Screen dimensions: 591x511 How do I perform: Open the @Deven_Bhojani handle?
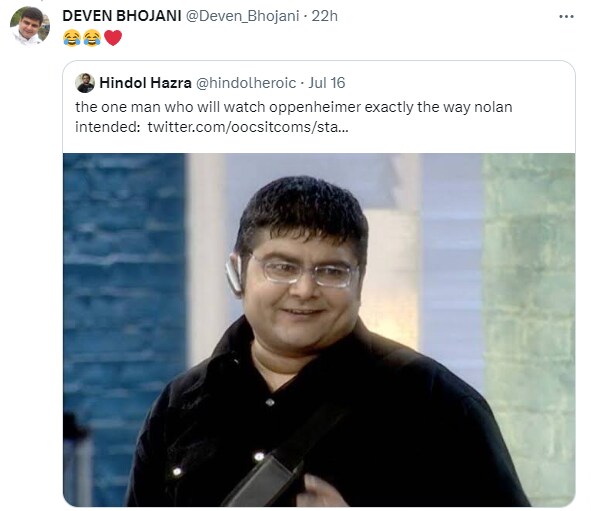click(x=243, y=16)
